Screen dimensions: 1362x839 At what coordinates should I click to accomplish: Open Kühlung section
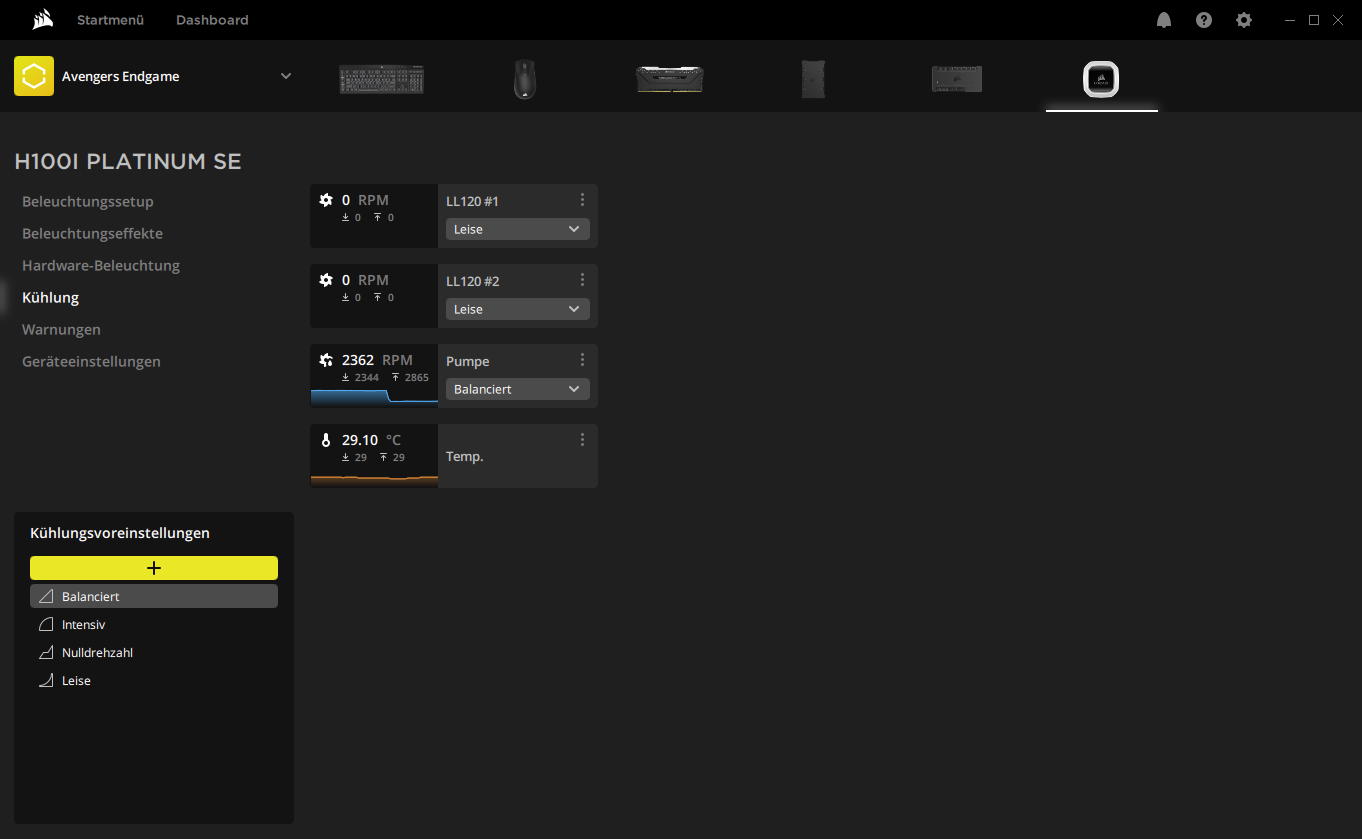click(50, 297)
